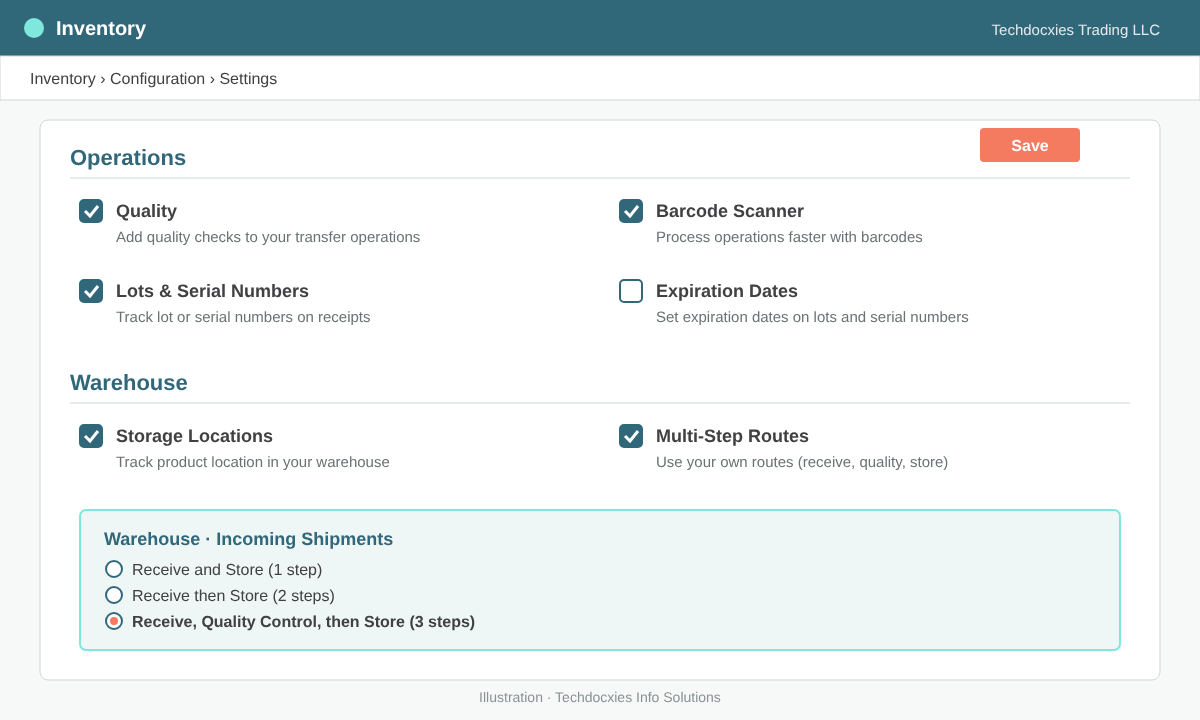Click 'Track product location in your warehouse'
This screenshot has width=1200, height=720.
(x=253, y=462)
